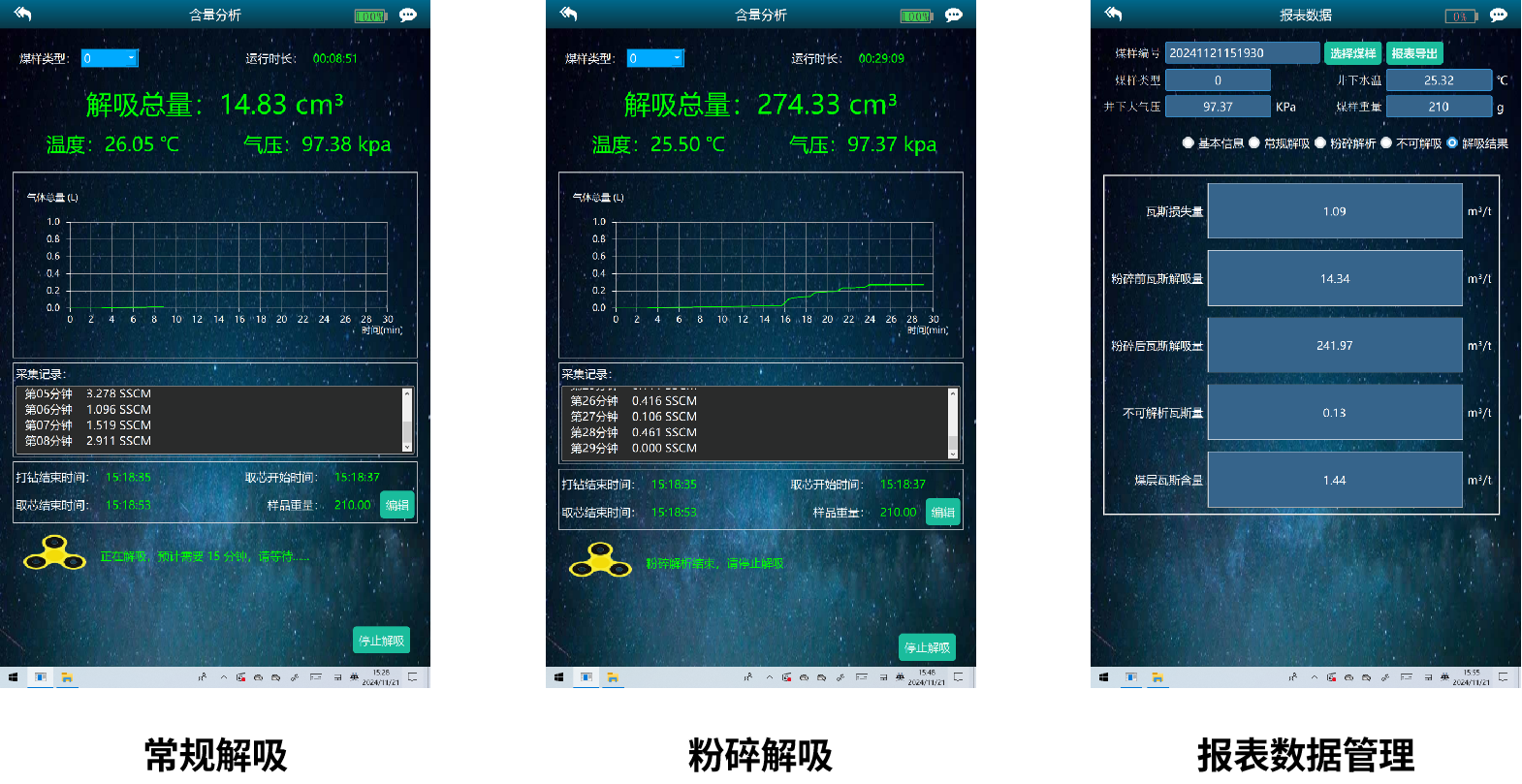Viewport: 1522px width, 784px height.
Task: Choose the 粉碎解析 radio option
Action: [1320, 143]
